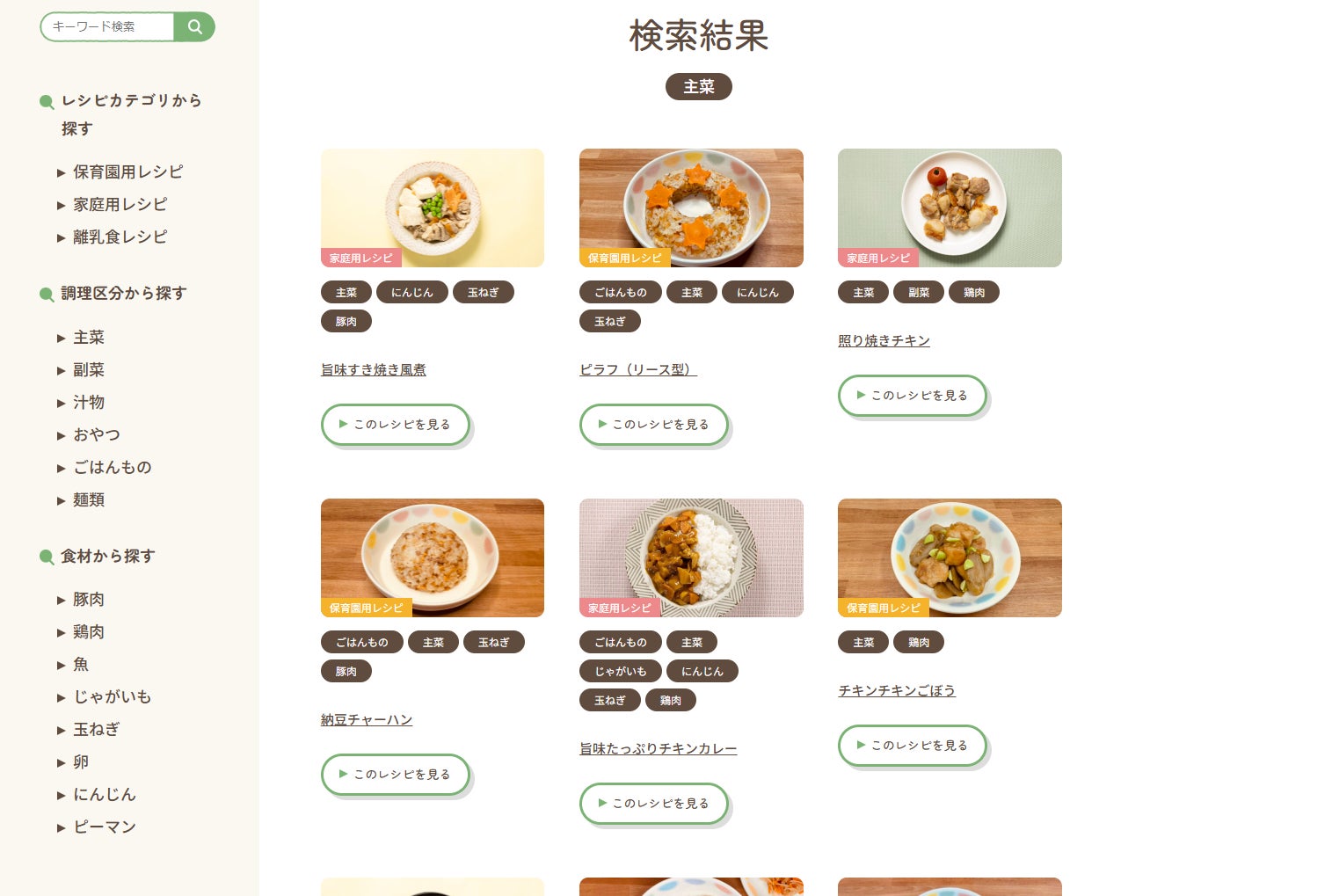This screenshot has height=896, width=1332.
Task: Click the green search magnifier button
Action: coord(194,27)
